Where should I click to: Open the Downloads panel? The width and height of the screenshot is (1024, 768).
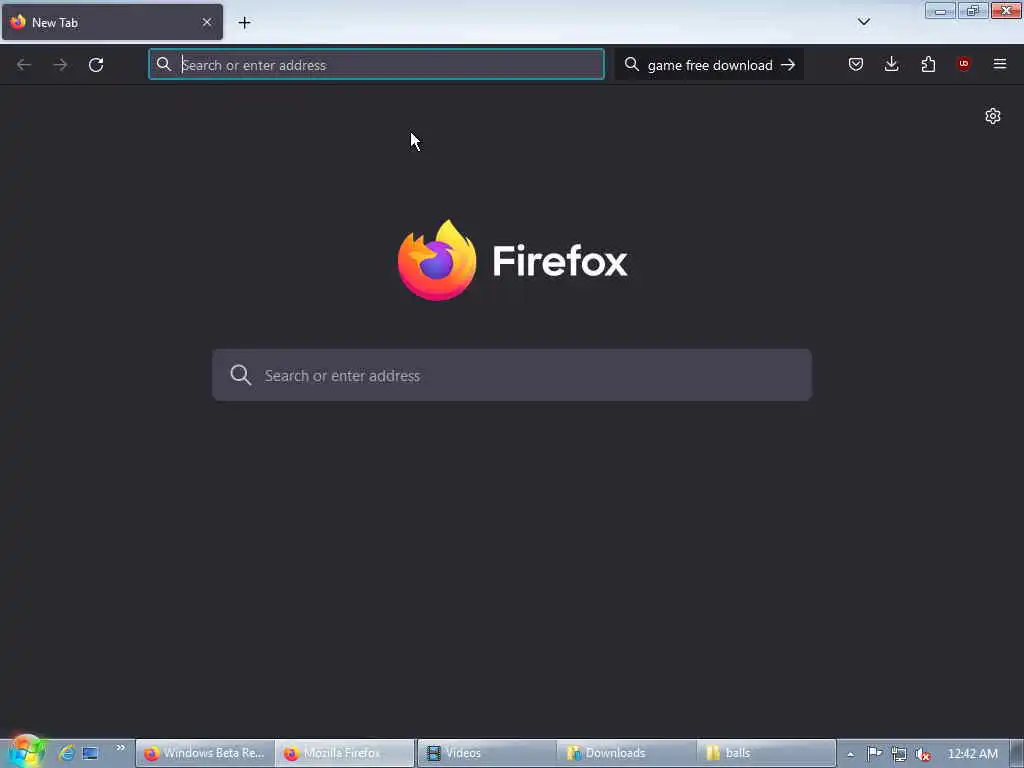click(x=891, y=64)
